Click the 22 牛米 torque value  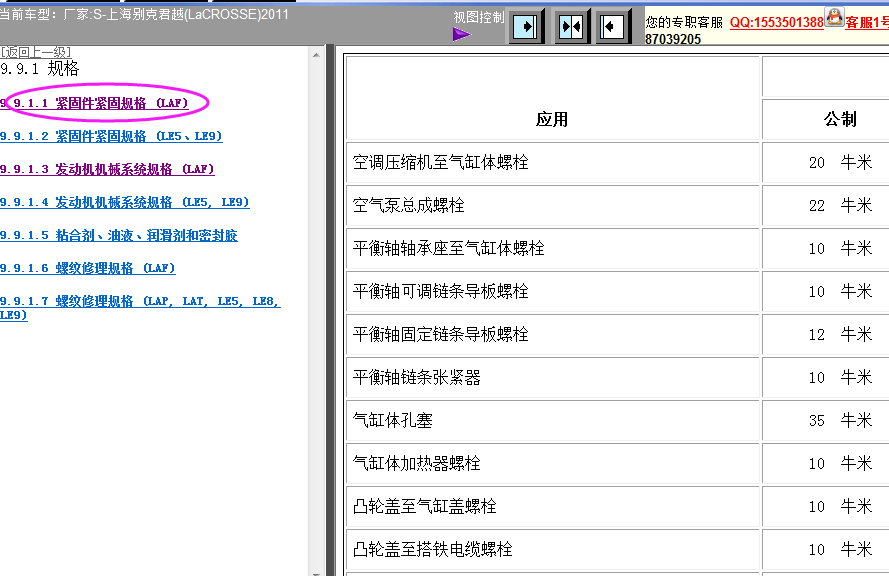pyautogui.click(x=840, y=206)
